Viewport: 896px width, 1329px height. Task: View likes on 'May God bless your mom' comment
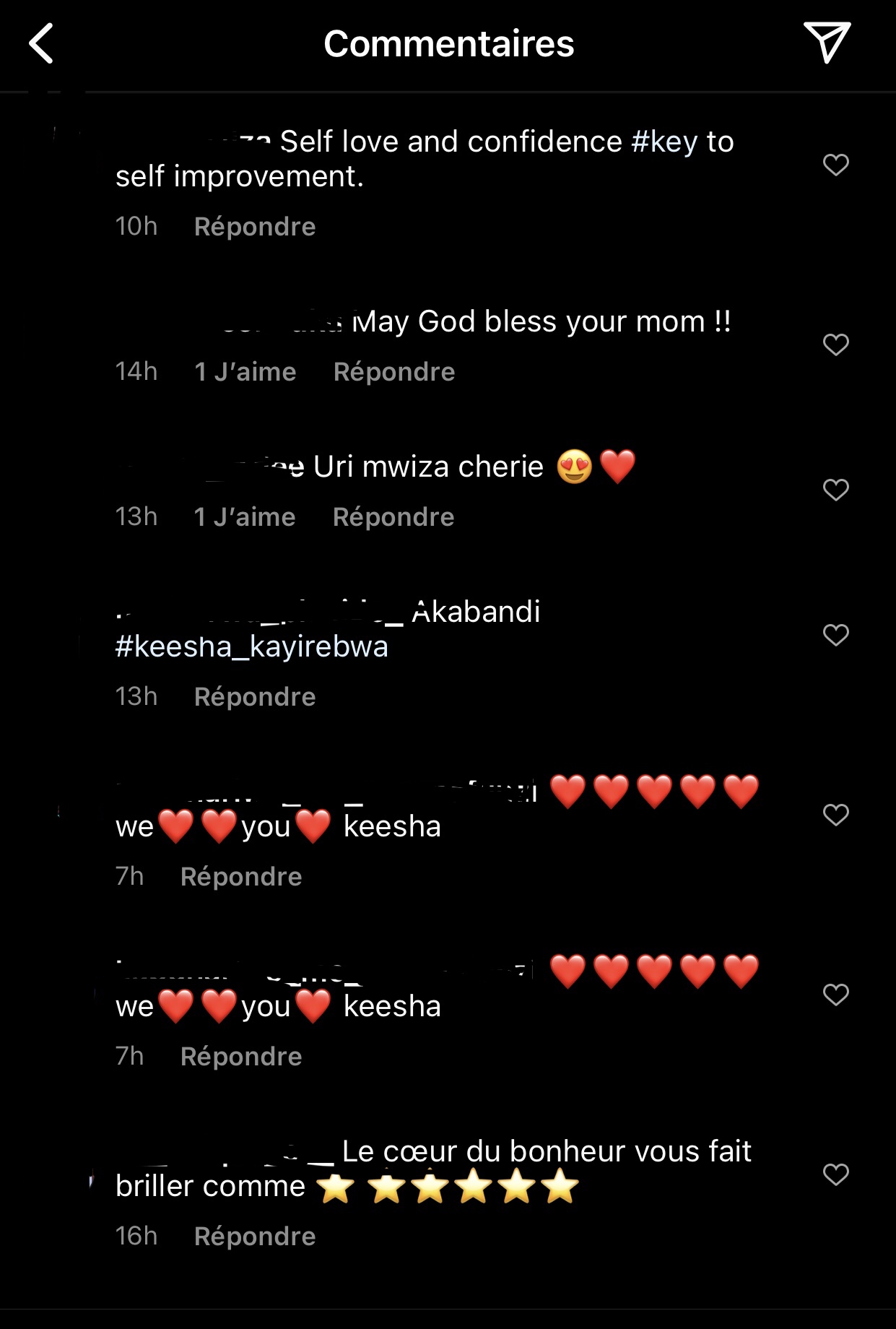coord(245,372)
